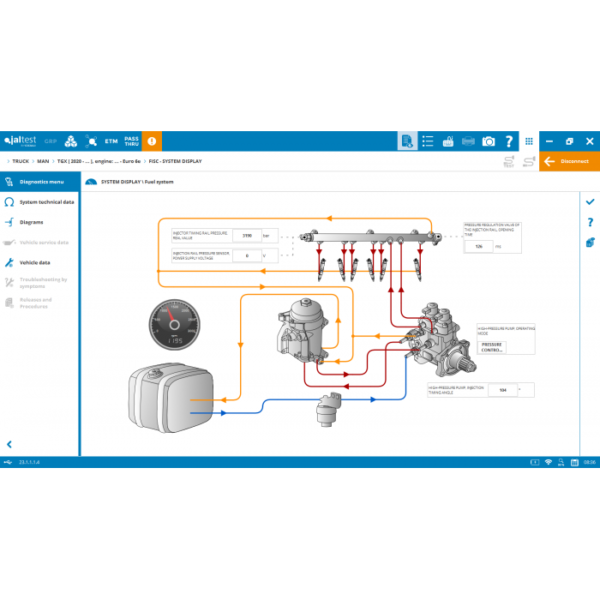Open the bulleted list icon in top bar
The width and height of the screenshot is (600, 600).
pos(428,141)
